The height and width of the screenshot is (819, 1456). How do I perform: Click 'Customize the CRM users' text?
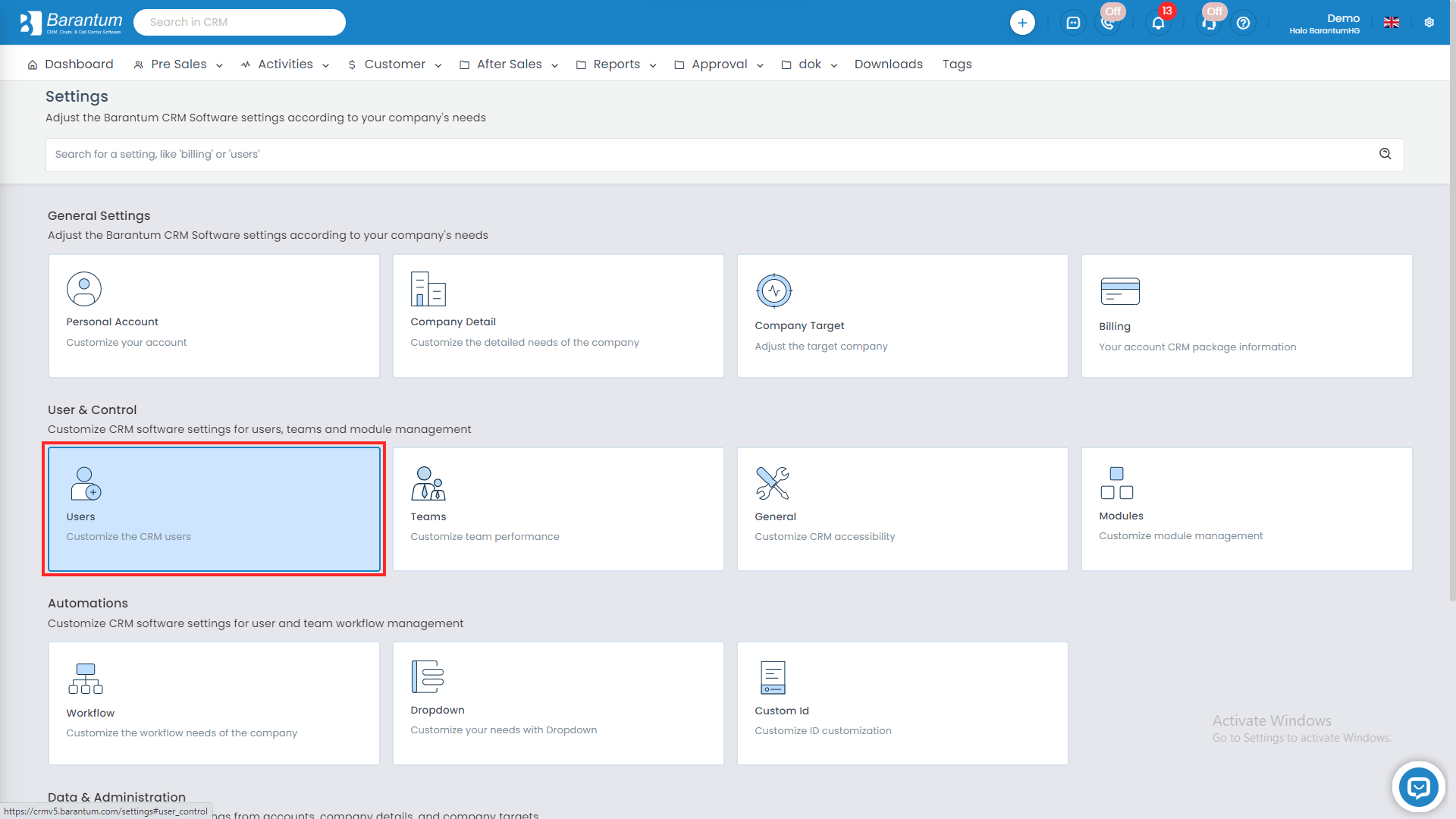[128, 537]
